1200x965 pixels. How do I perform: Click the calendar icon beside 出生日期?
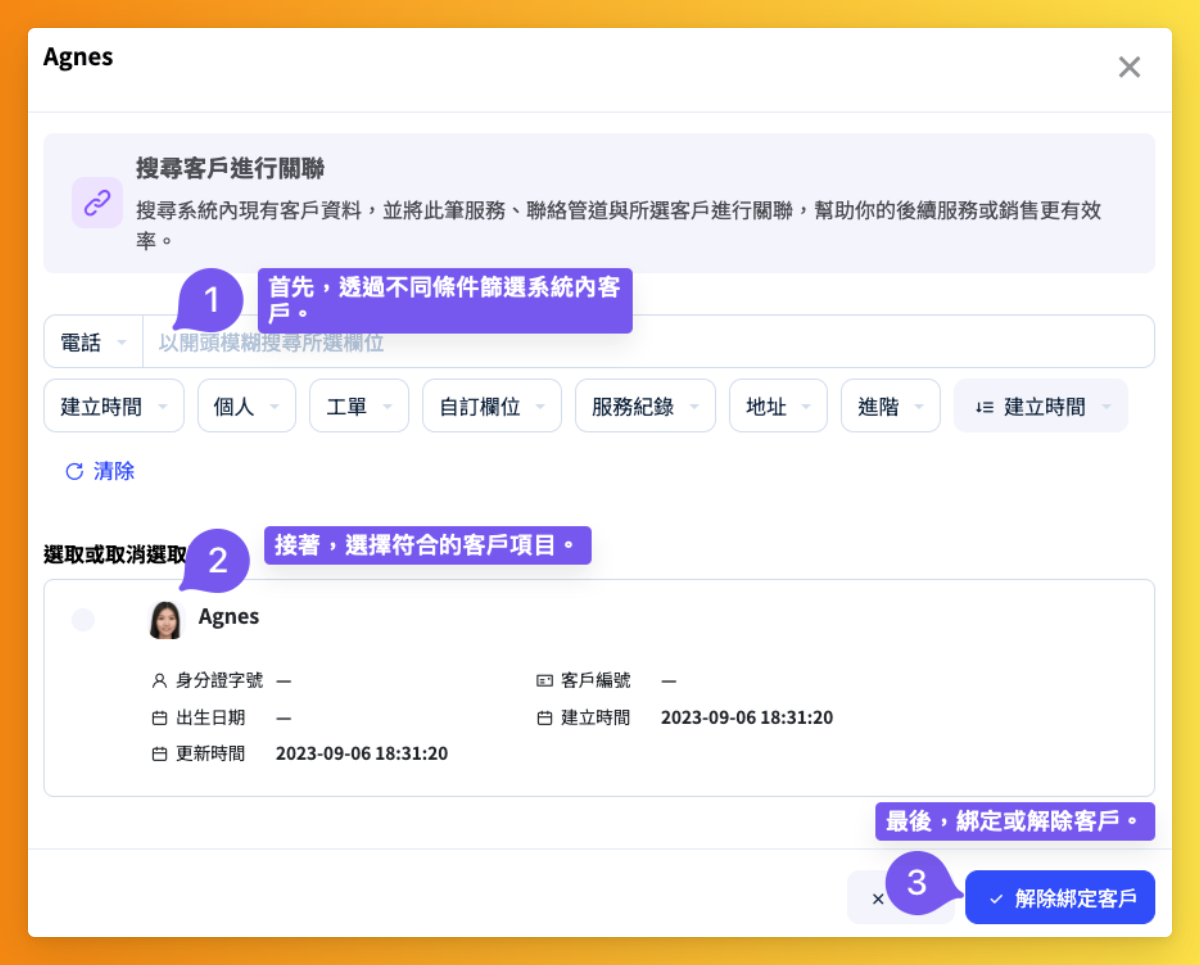[159, 718]
